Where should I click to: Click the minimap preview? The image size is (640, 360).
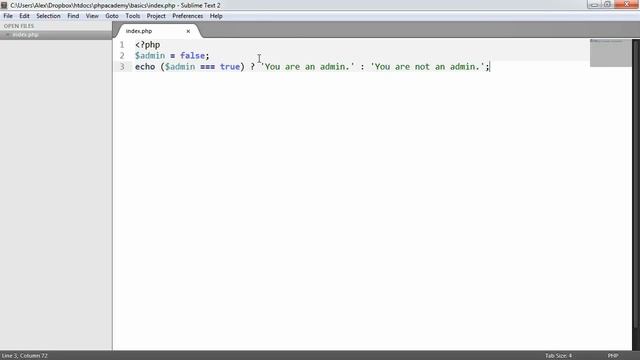pyautogui.click(x=610, y=53)
